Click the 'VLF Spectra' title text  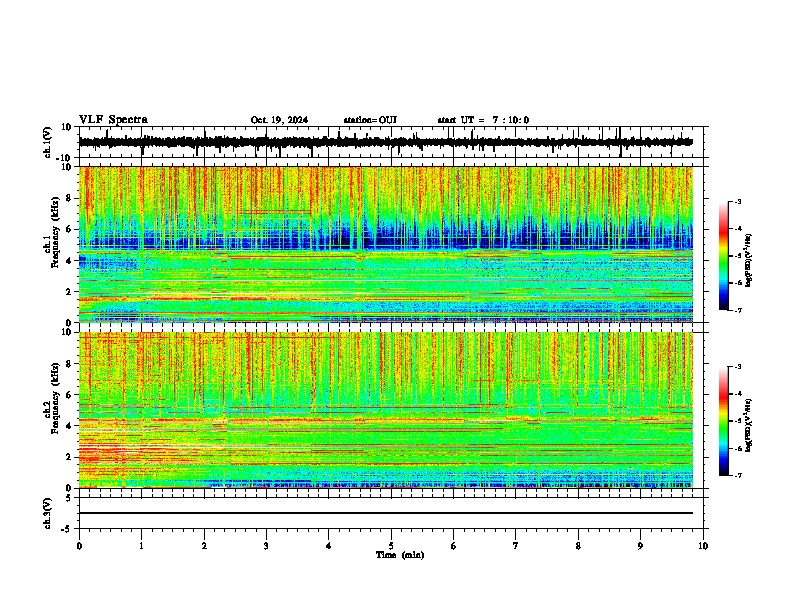pyautogui.click(x=113, y=120)
